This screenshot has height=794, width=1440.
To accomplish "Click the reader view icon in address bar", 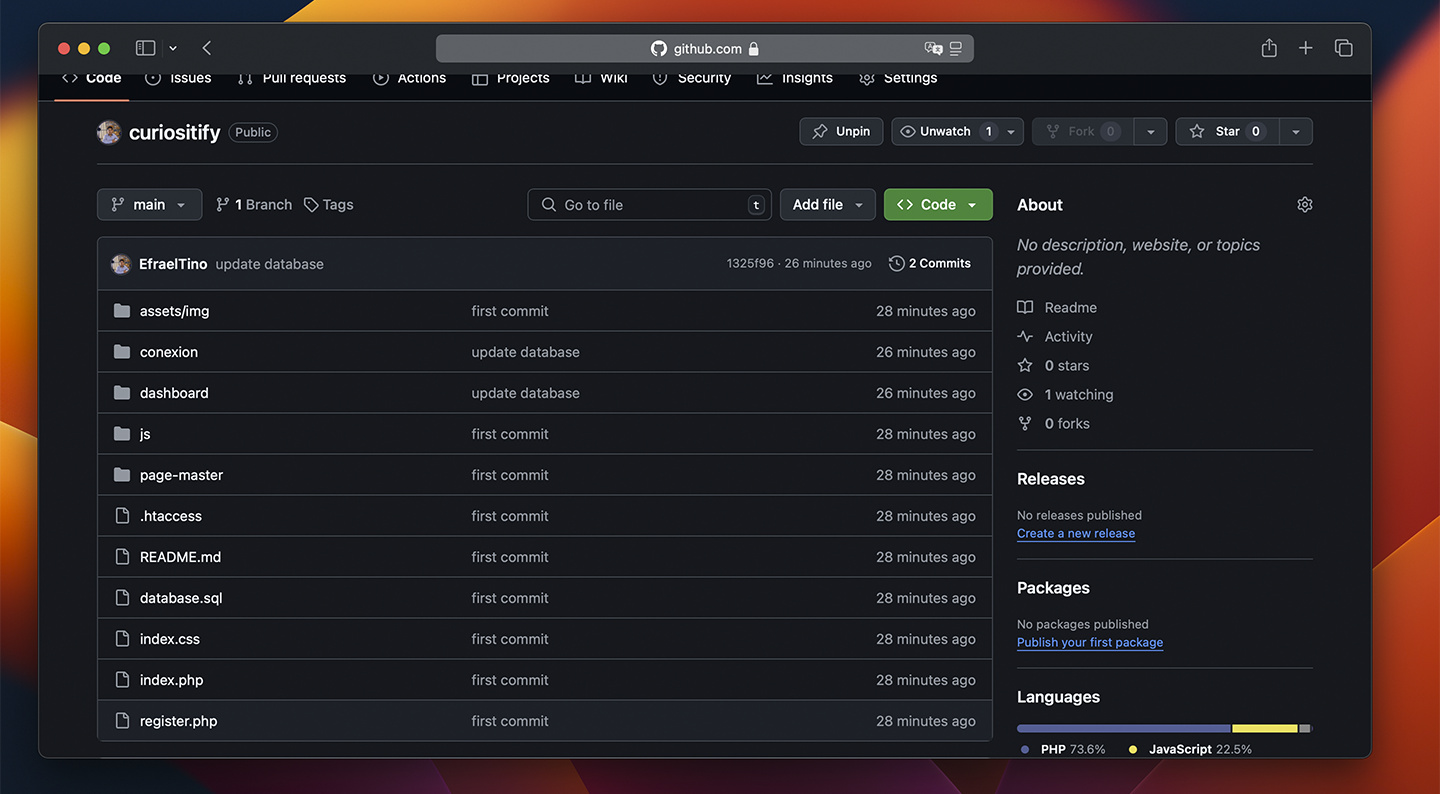I will pos(956,48).
